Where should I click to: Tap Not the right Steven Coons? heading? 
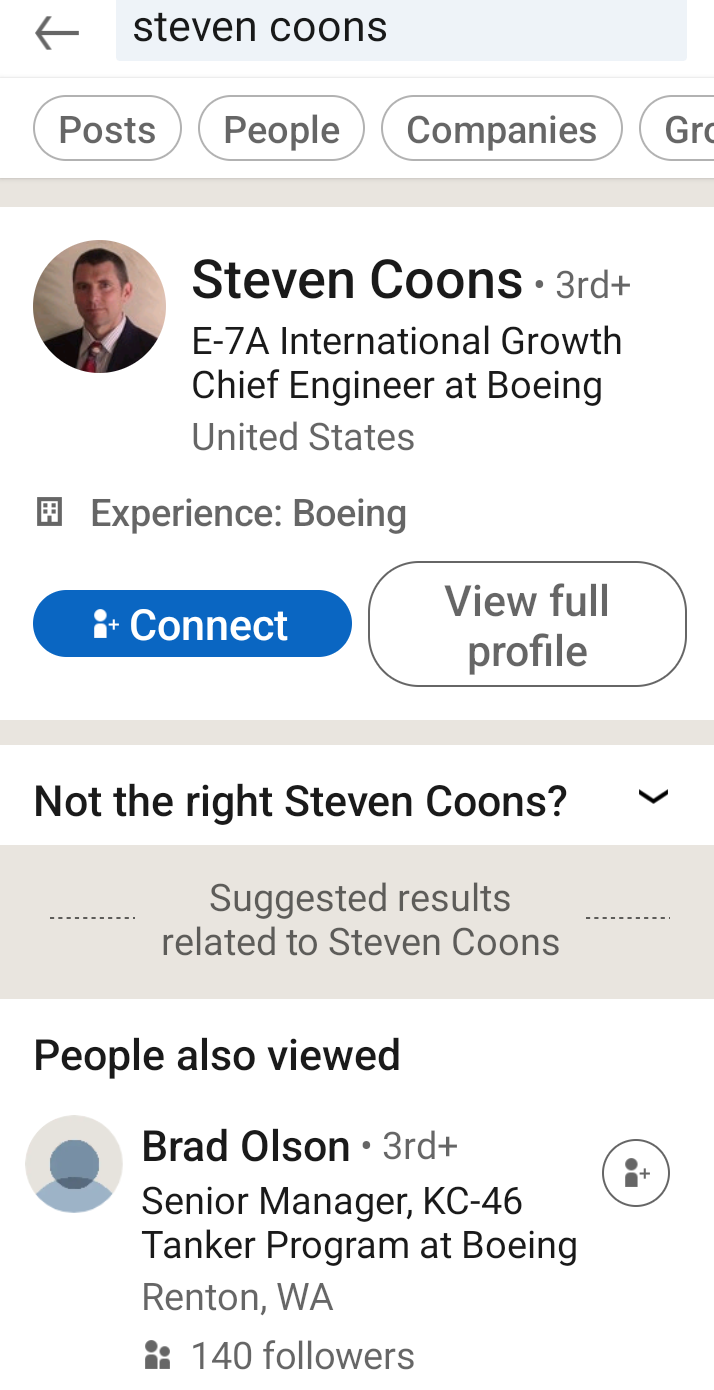pos(300,801)
